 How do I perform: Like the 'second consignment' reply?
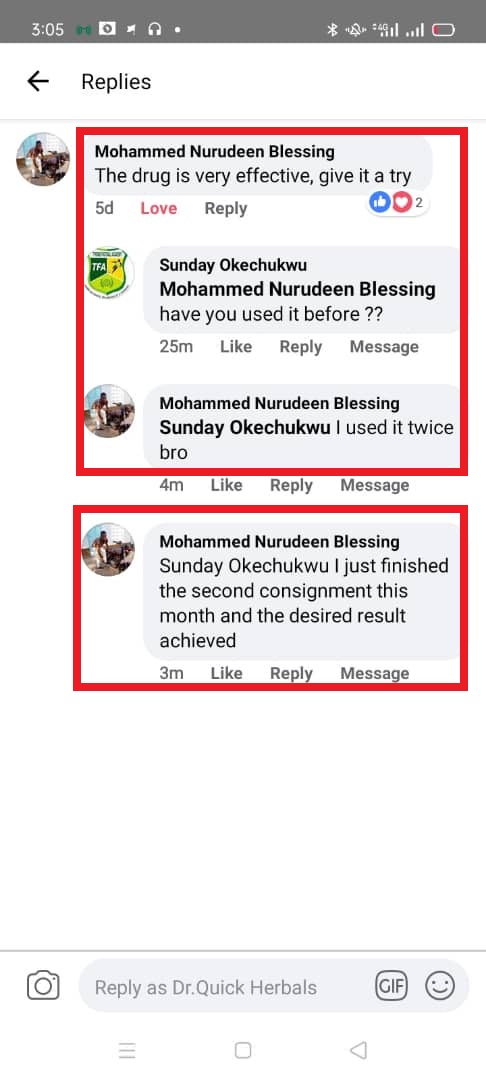(x=226, y=673)
